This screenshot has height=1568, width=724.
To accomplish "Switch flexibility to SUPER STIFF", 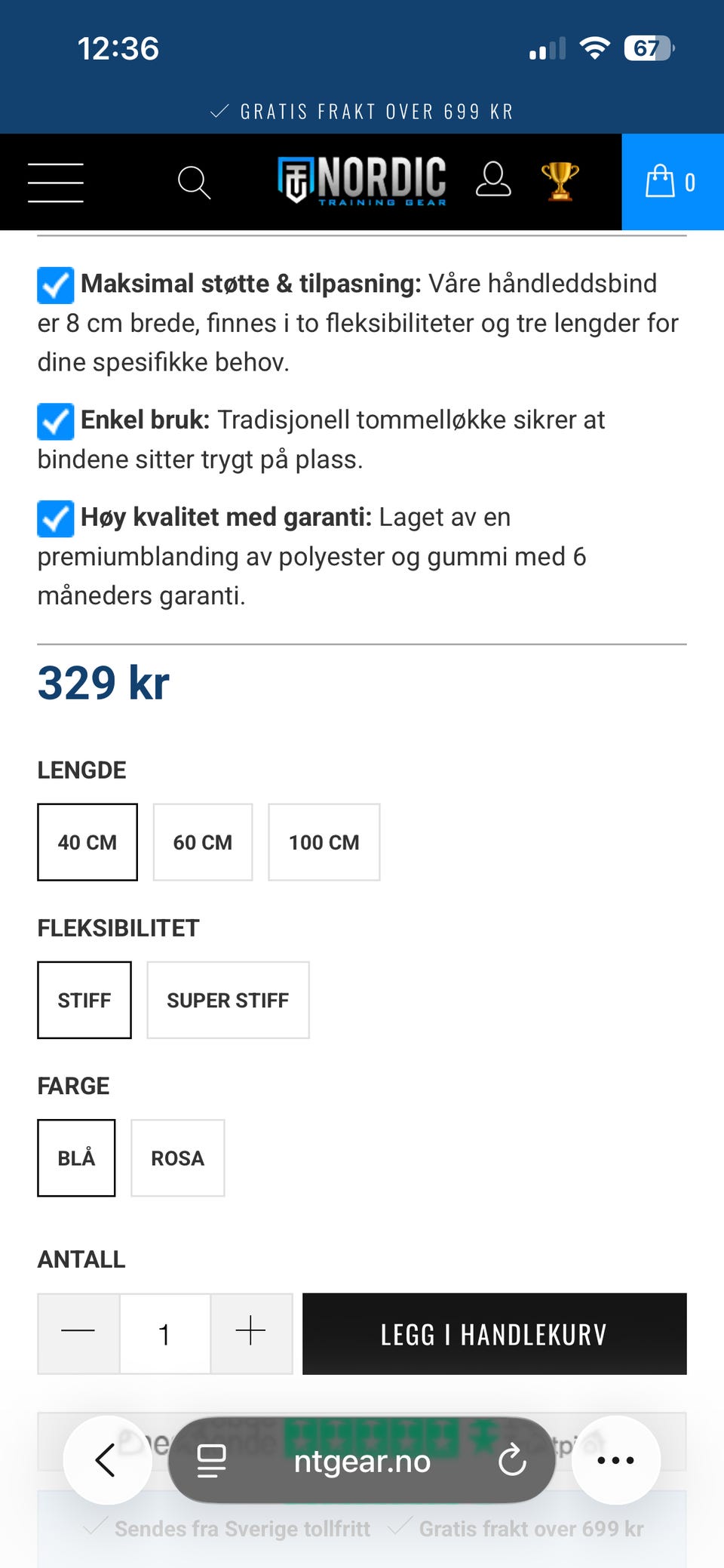I will [228, 1000].
